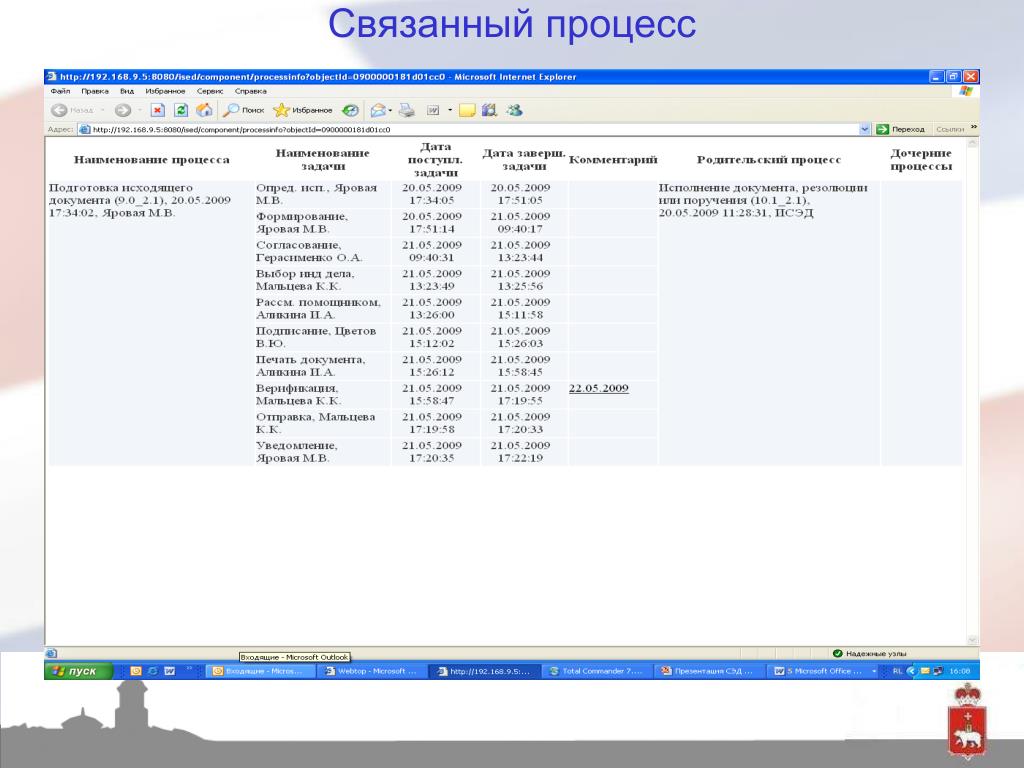Stop page loading with red X
Screen dimensions: 1024x768
click(x=157, y=110)
